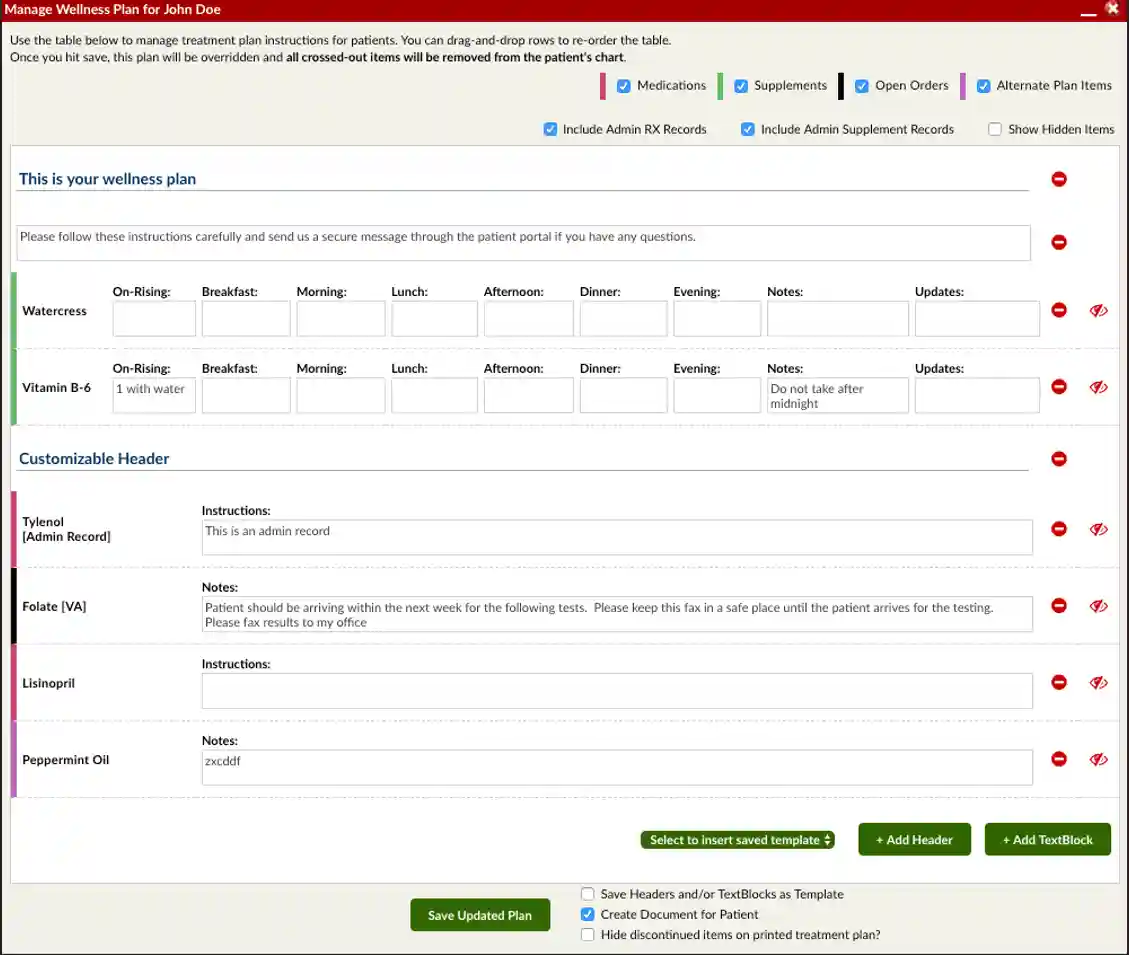Uncheck the Medications filter
The image size is (1129, 955).
pos(624,86)
